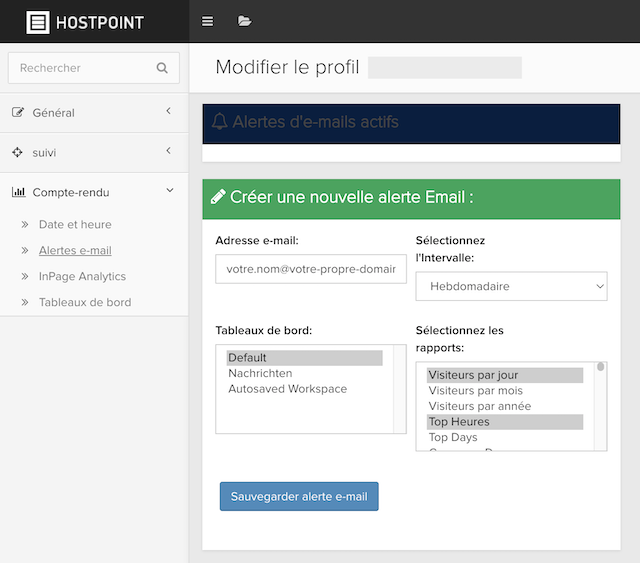
Task: Click the Hostpoint logo icon
Action: click(38, 22)
